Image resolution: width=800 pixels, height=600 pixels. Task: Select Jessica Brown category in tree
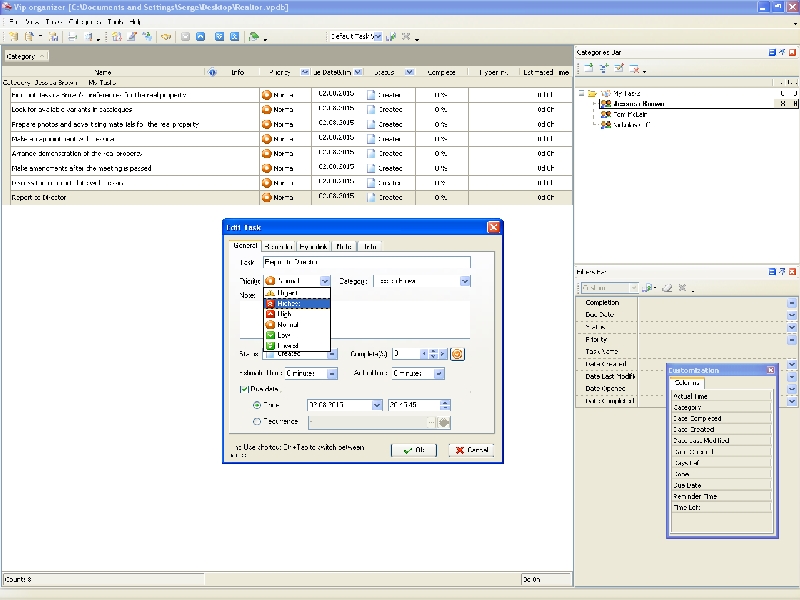[639, 103]
